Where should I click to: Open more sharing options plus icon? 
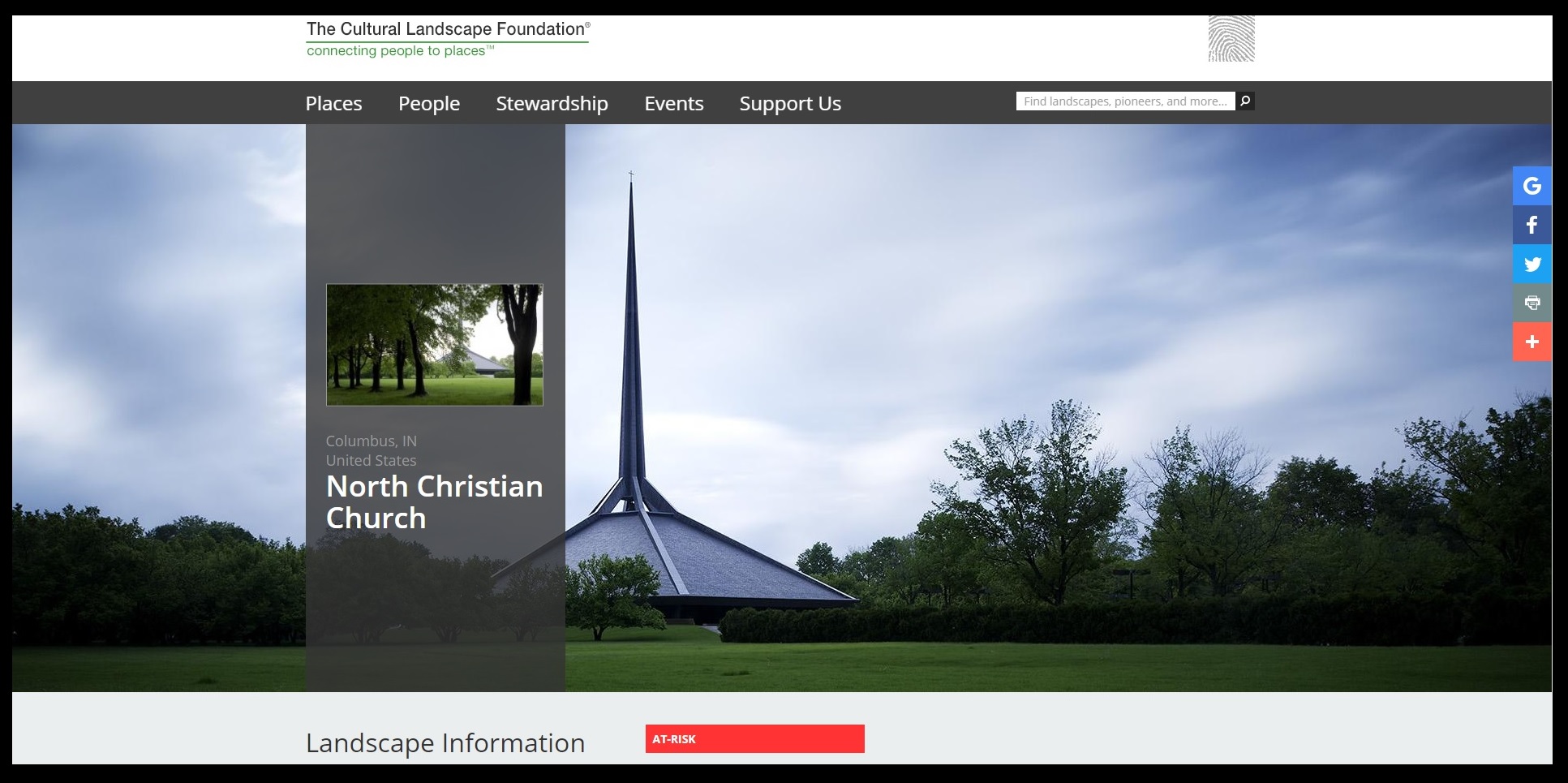(x=1531, y=342)
